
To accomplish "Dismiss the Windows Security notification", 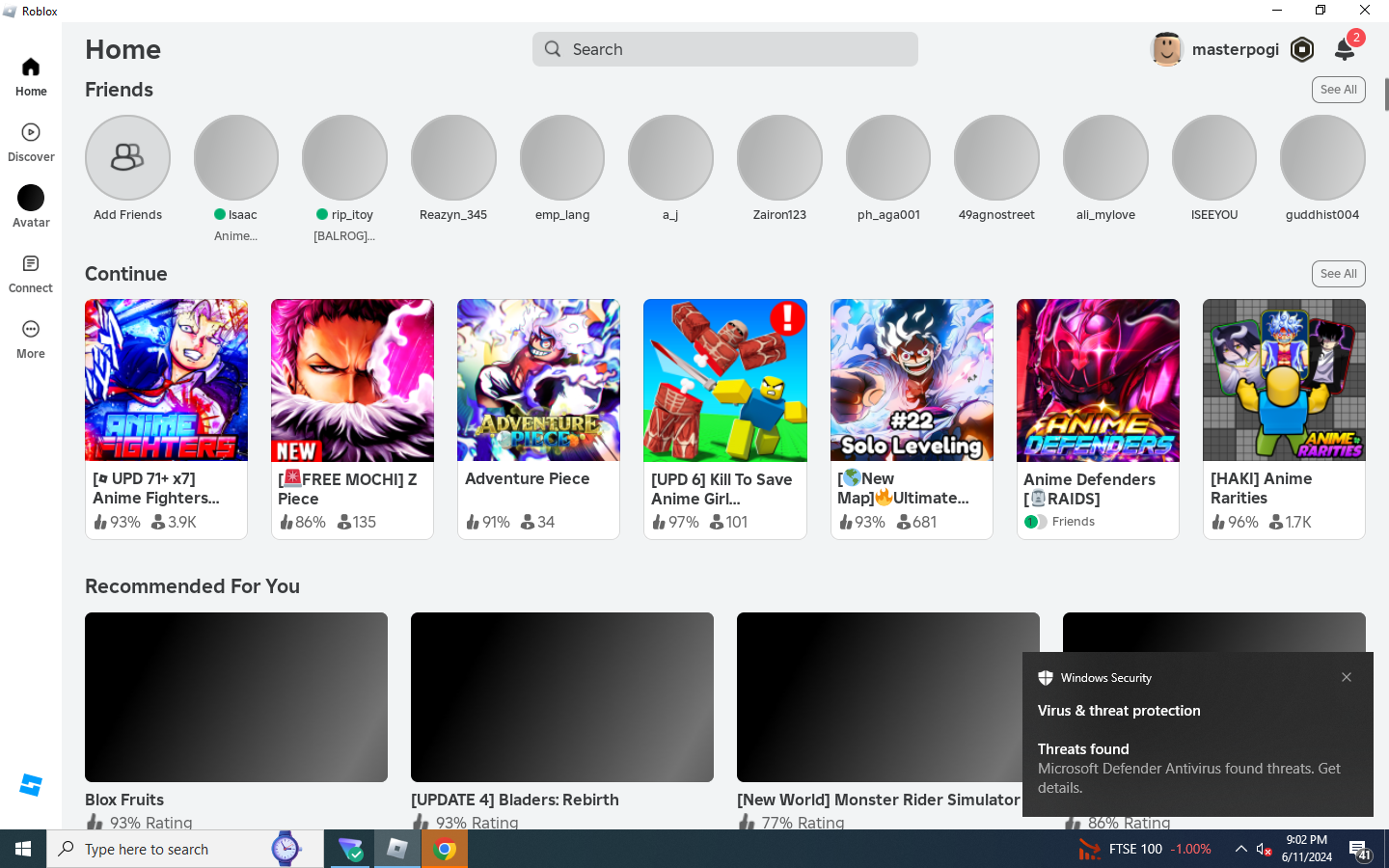I will (1347, 677).
